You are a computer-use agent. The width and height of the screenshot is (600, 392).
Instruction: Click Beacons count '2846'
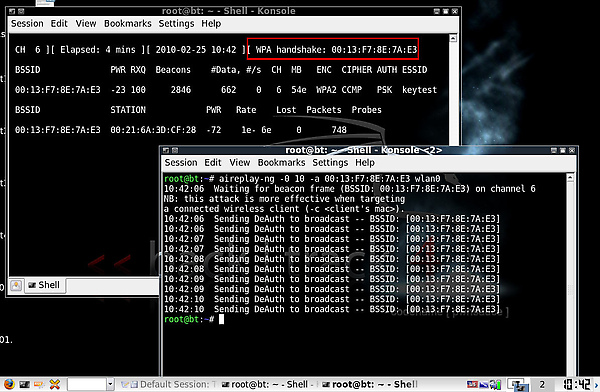181,90
